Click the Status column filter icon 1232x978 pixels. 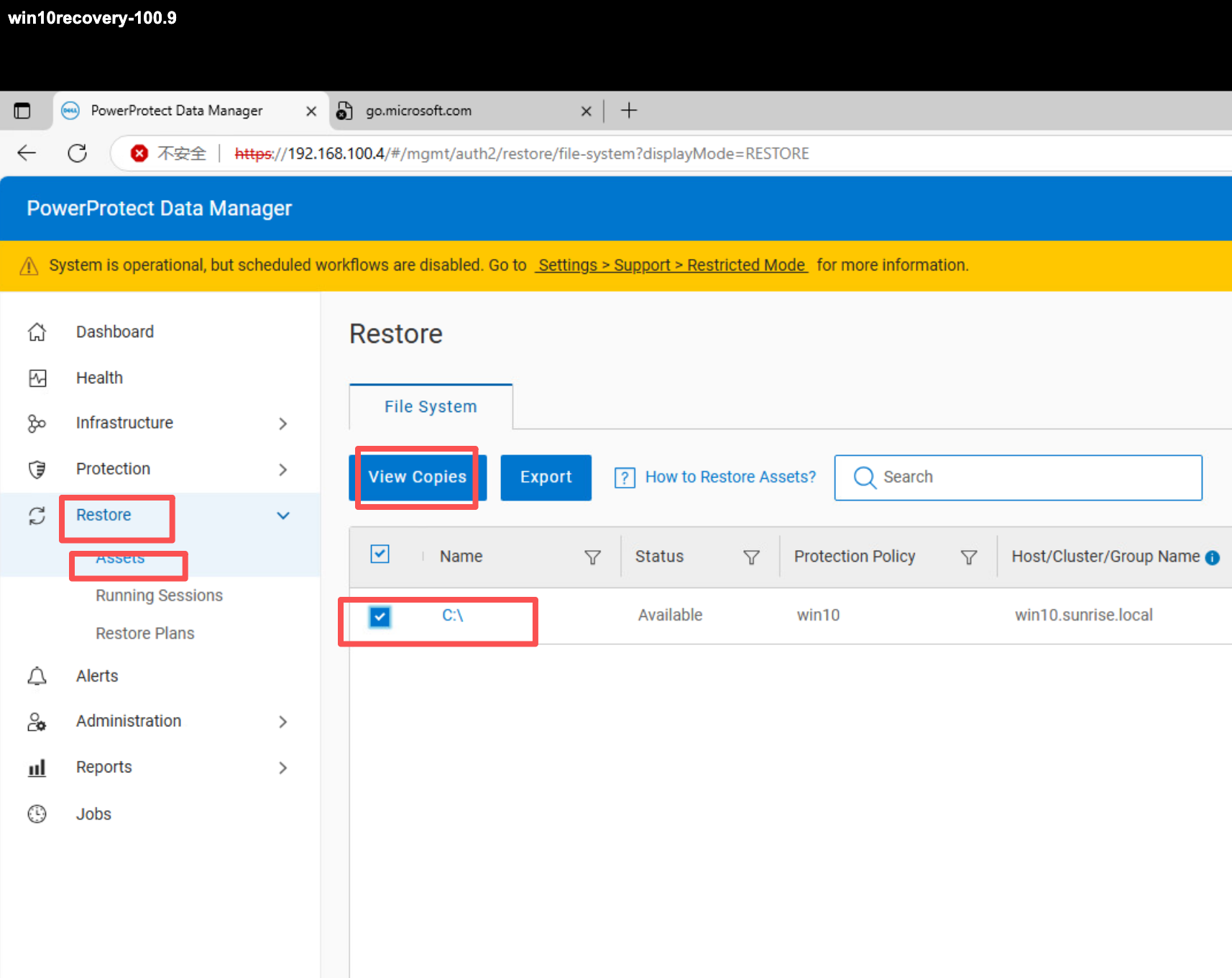click(x=751, y=557)
